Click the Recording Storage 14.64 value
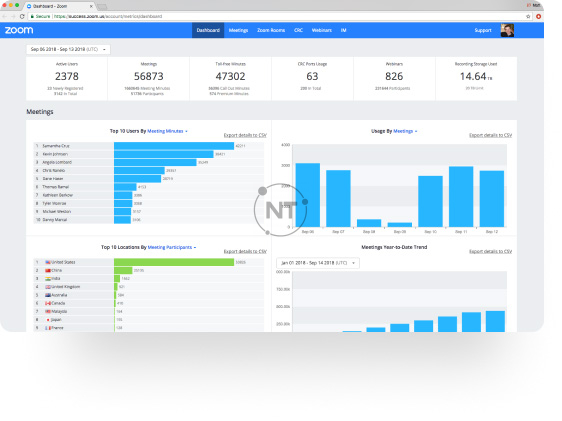Screen dimensions: 562x421 point(476,76)
